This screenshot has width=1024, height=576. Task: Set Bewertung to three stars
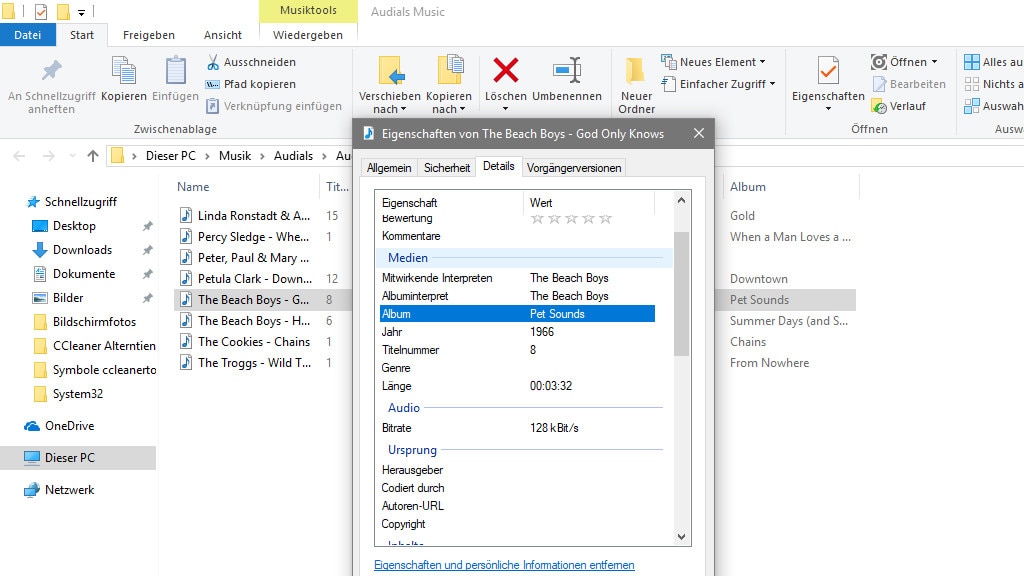571,219
